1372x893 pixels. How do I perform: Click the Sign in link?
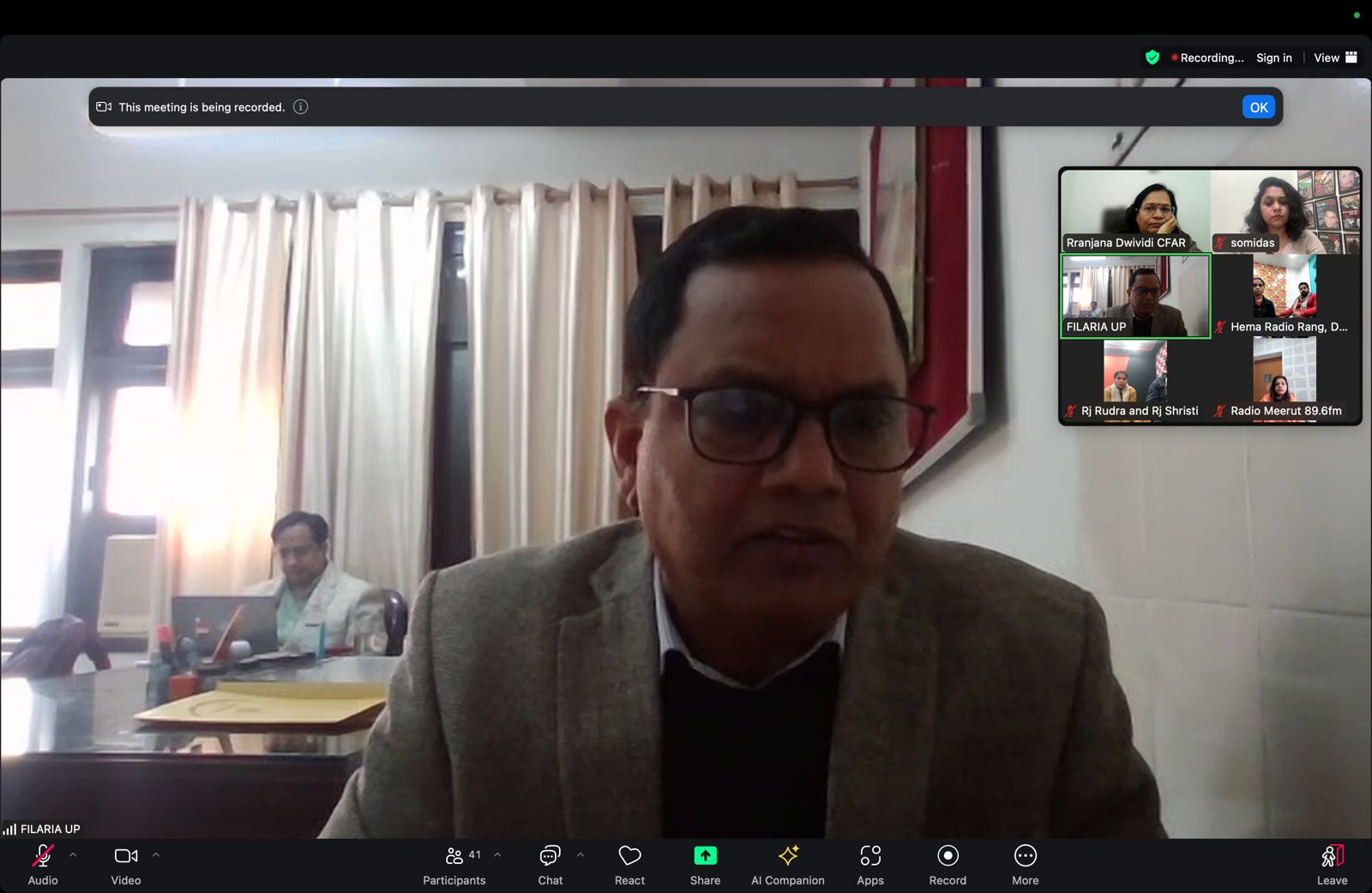pyautogui.click(x=1273, y=57)
